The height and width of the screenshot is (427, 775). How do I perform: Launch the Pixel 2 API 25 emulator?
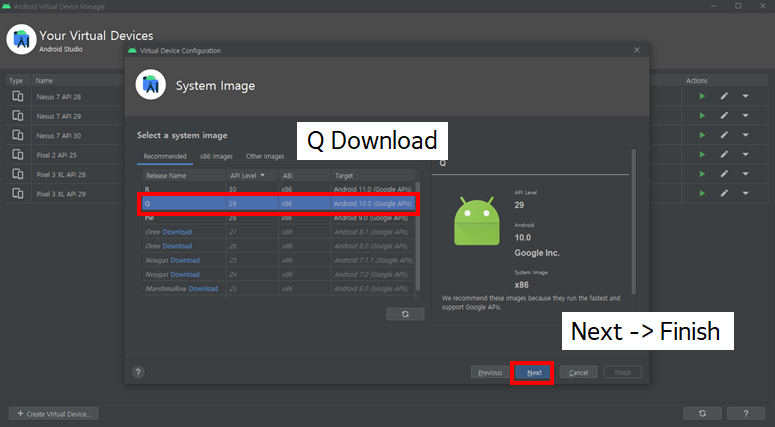[702, 155]
